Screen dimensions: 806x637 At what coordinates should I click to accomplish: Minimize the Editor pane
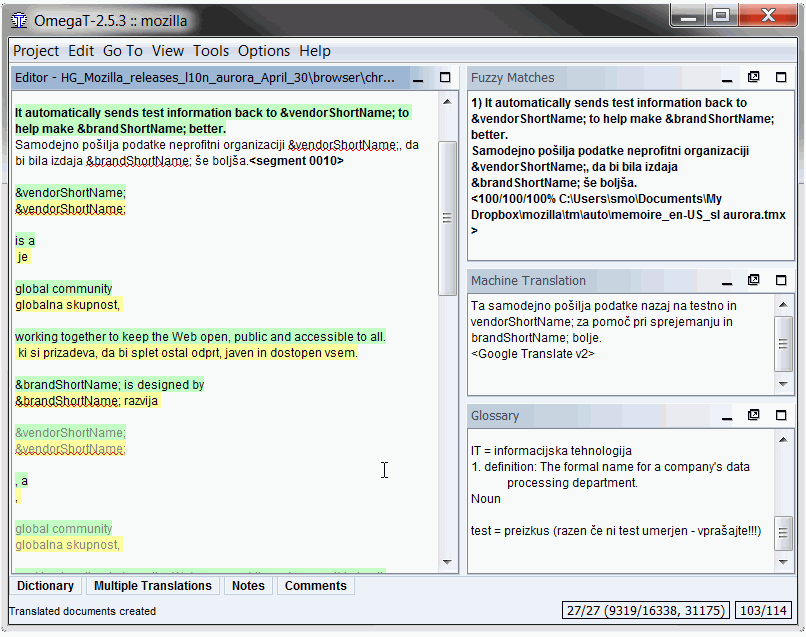point(418,78)
